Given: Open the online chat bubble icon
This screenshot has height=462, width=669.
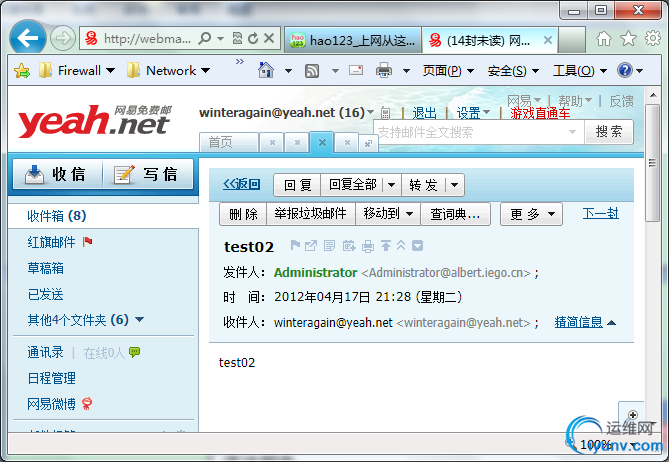Looking at the screenshot, I should [134, 352].
